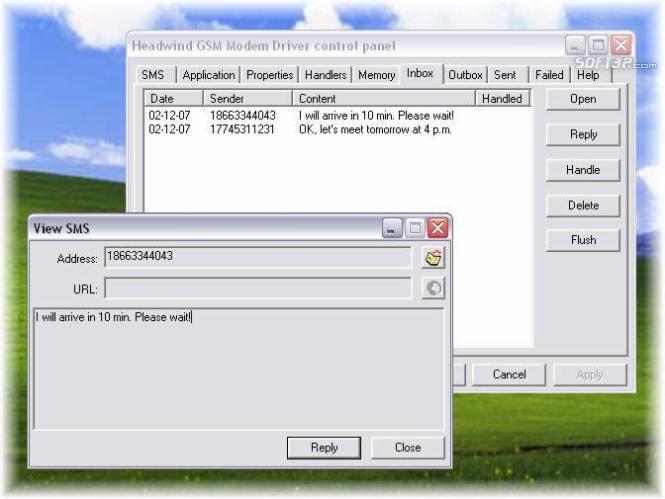The image size is (665, 499).
Task: Focus the Address input field
Action: click(258, 257)
